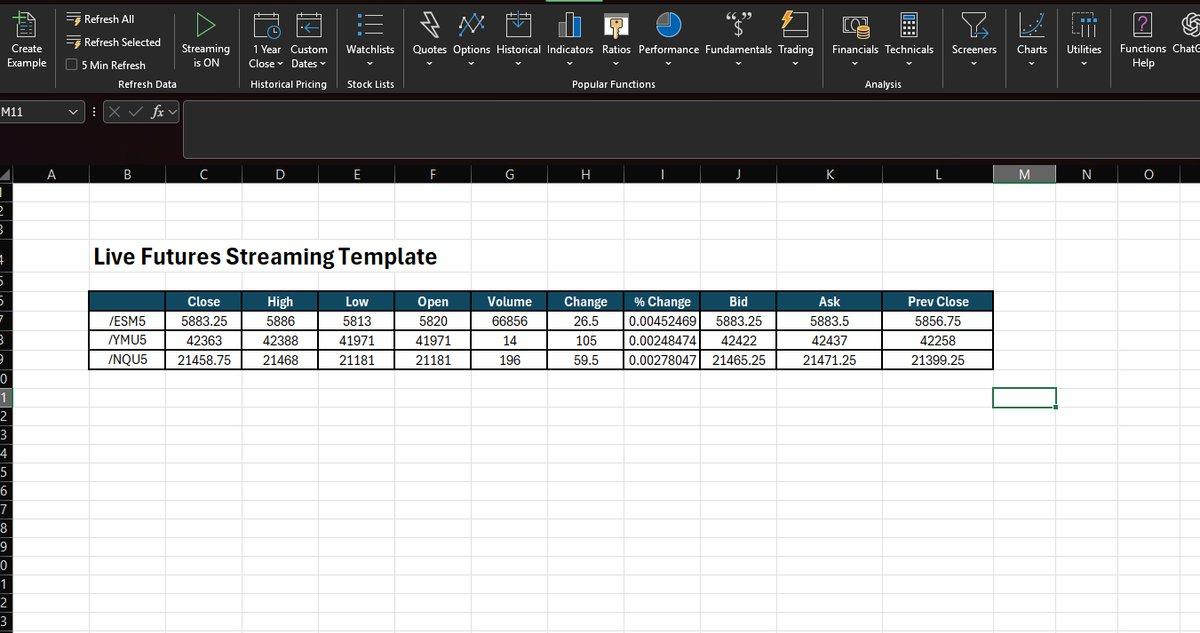Toggle the Streaming is ON play button
The width and height of the screenshot is (1200, 633).
click(205, 23)
